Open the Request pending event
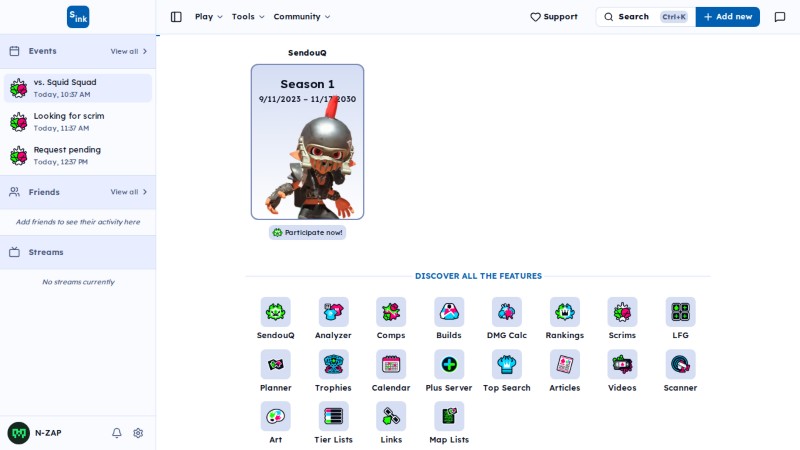The image size is (800, 450). tap(78, 156)
